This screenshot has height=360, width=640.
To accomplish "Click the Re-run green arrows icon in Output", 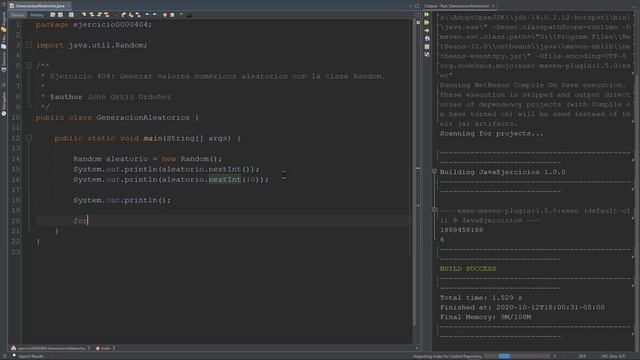I will tap(427, 14).
